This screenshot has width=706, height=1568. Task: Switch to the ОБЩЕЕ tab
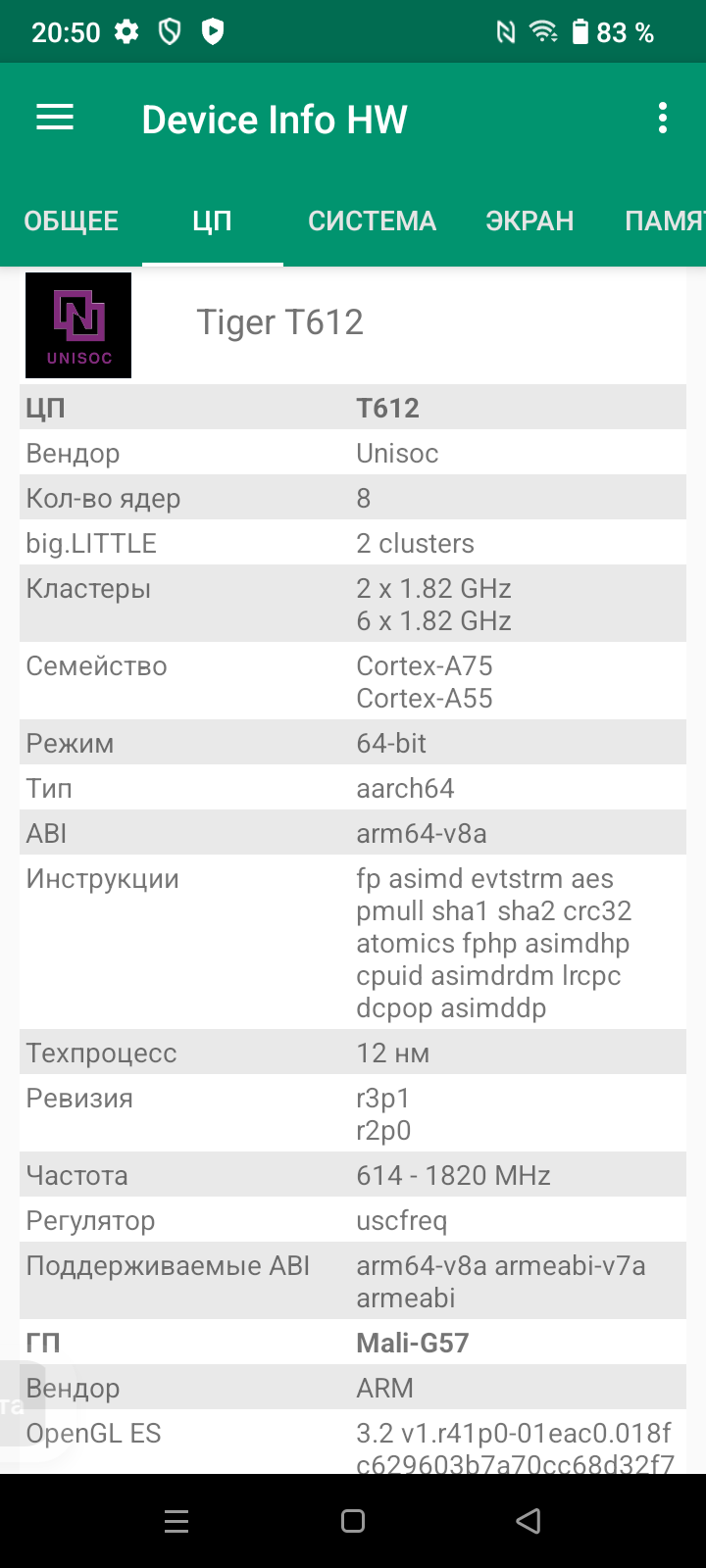pos(72,220)
